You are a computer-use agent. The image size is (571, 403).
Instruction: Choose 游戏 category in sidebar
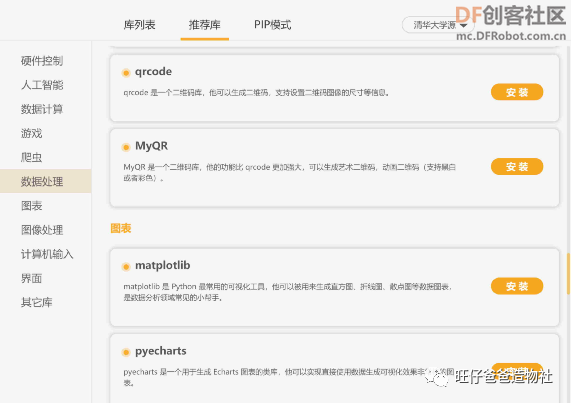(x=31, y=133)
